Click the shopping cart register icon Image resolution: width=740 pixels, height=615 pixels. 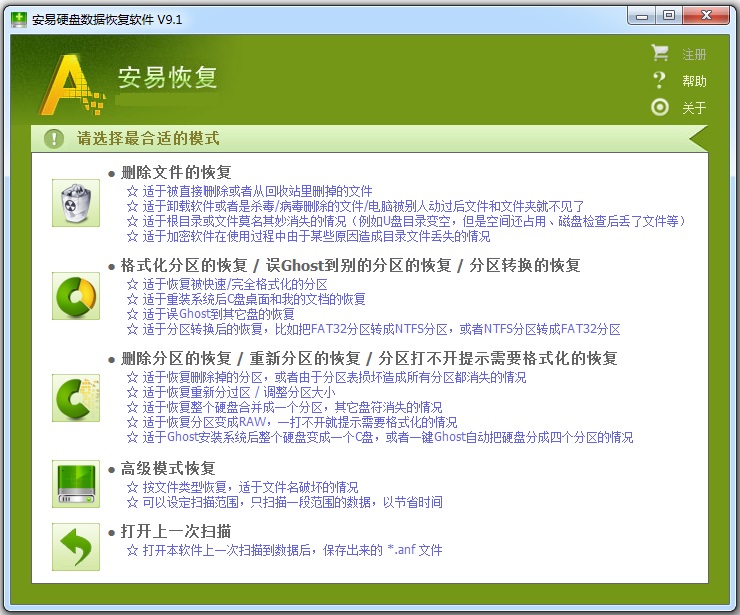click(659, 53)
